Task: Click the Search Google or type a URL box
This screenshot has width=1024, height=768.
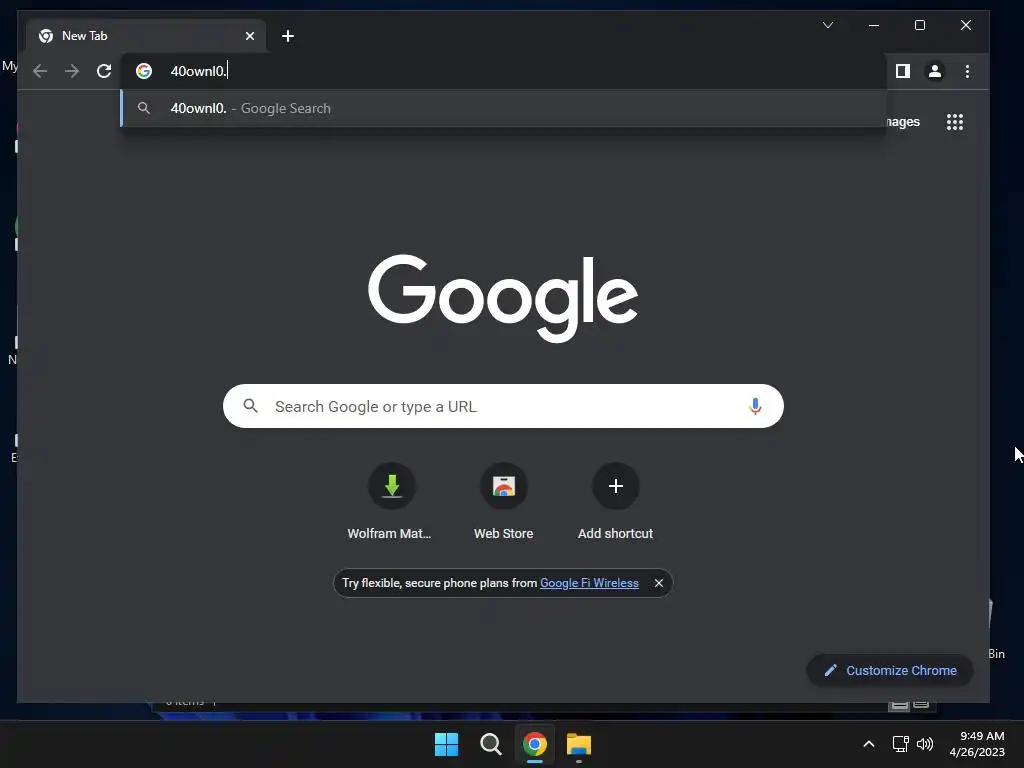Action: 503,406
